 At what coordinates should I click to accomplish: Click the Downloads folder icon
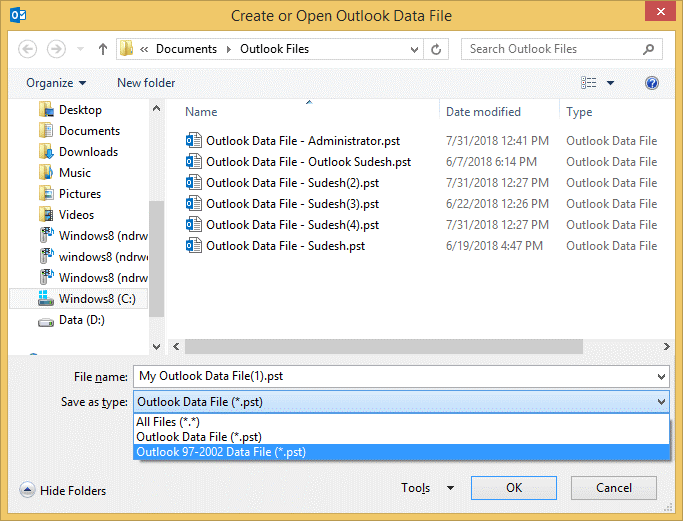pyautogui.click(x=46, y=151)
